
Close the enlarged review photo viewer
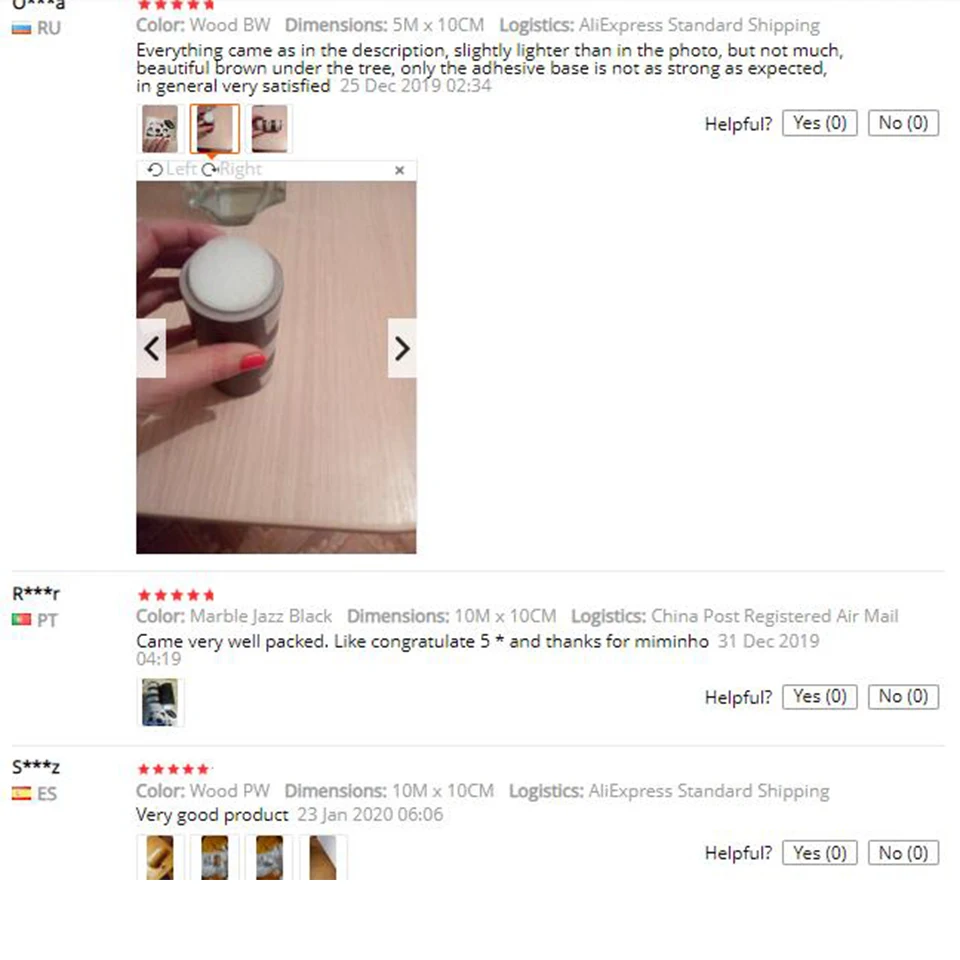click(x=399, y=170)
